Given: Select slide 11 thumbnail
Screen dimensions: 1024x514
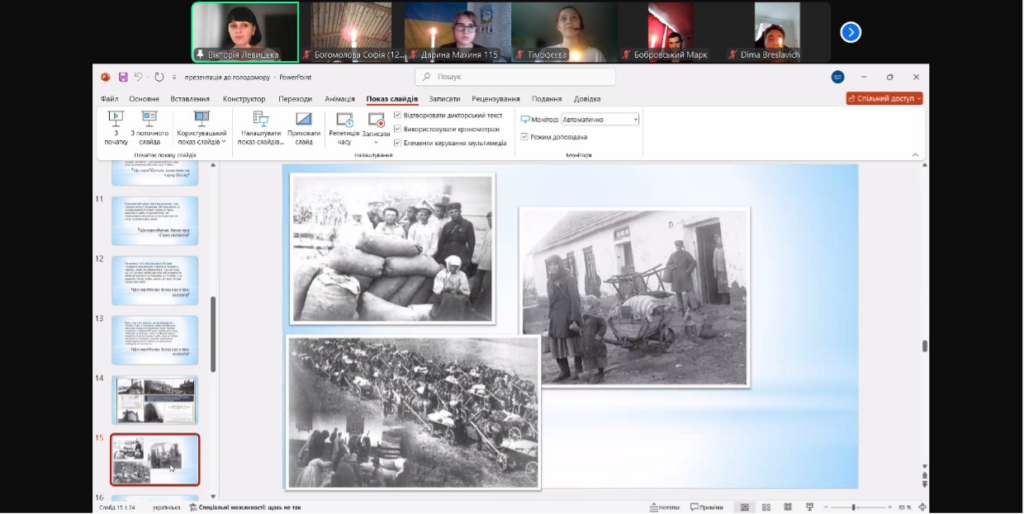Looking at the screenshot, I should click(x=155, y=221).
